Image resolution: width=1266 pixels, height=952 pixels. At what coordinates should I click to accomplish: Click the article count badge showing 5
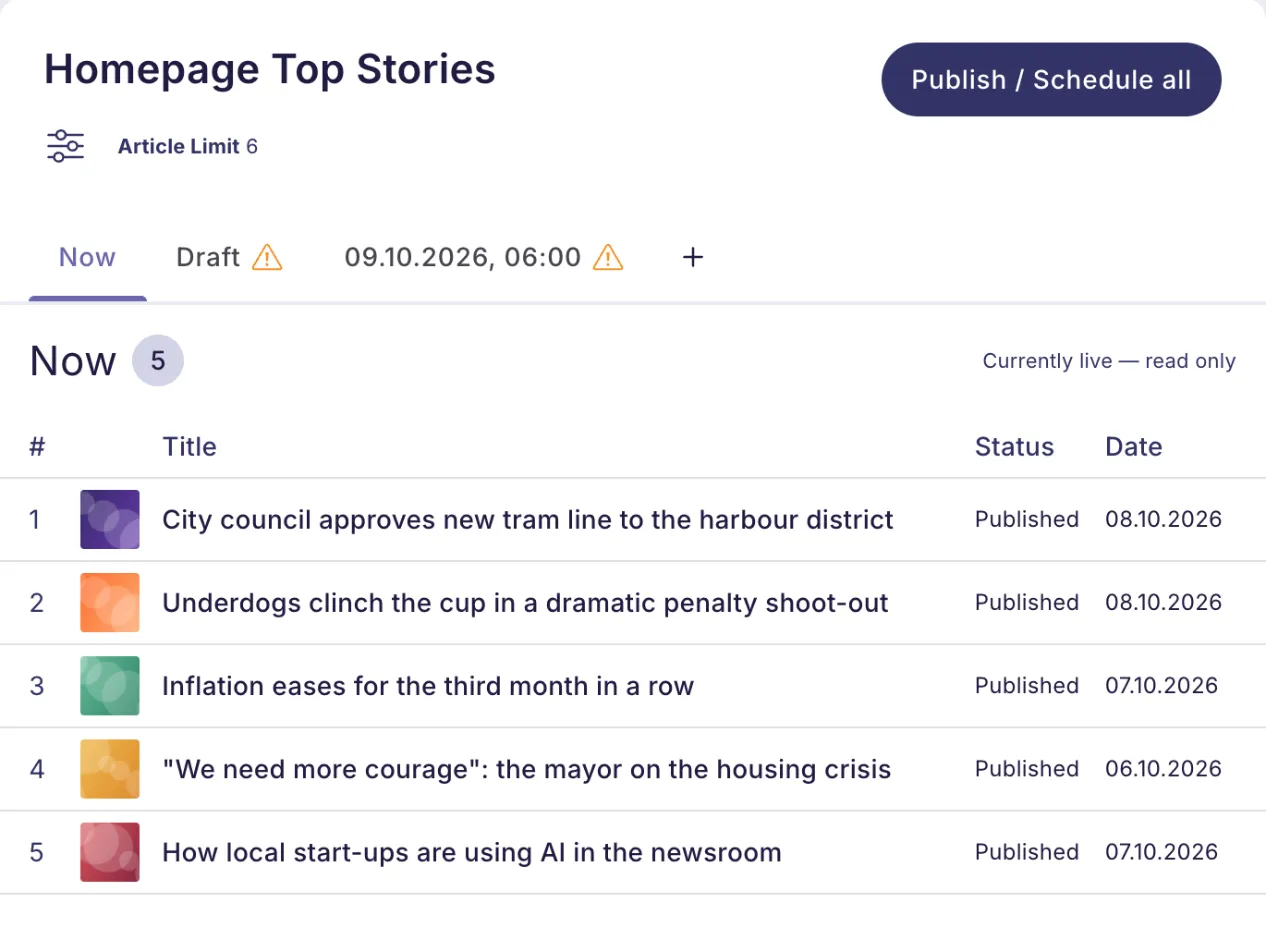click(158, 361)
